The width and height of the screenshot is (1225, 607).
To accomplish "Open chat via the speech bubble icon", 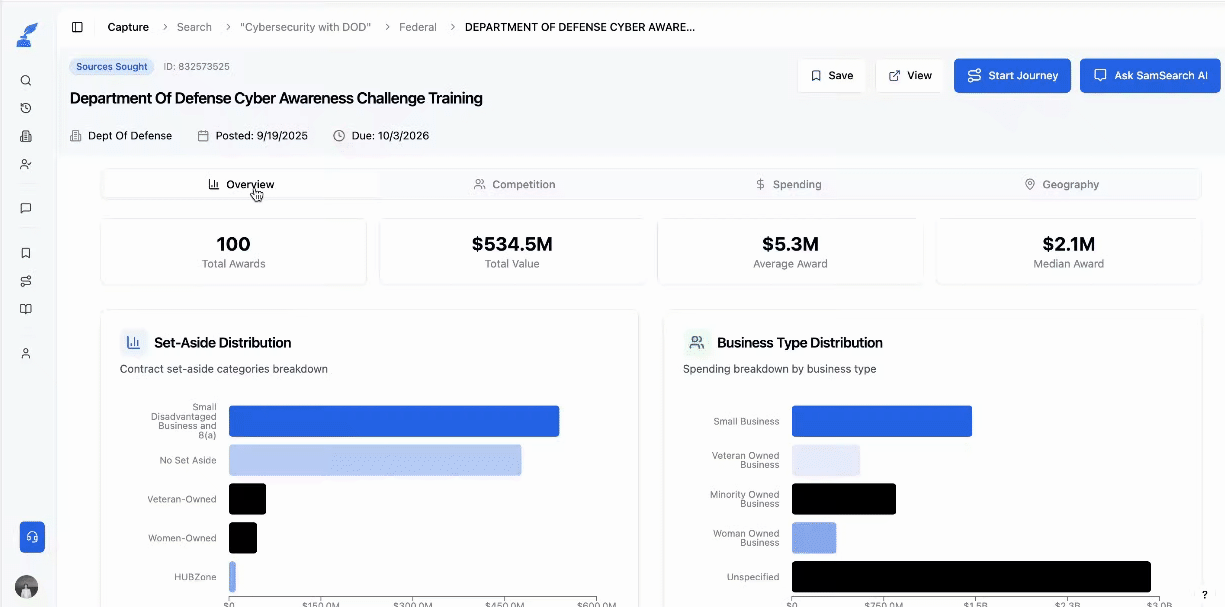I will pyautogui.click(x=26, y=208).
